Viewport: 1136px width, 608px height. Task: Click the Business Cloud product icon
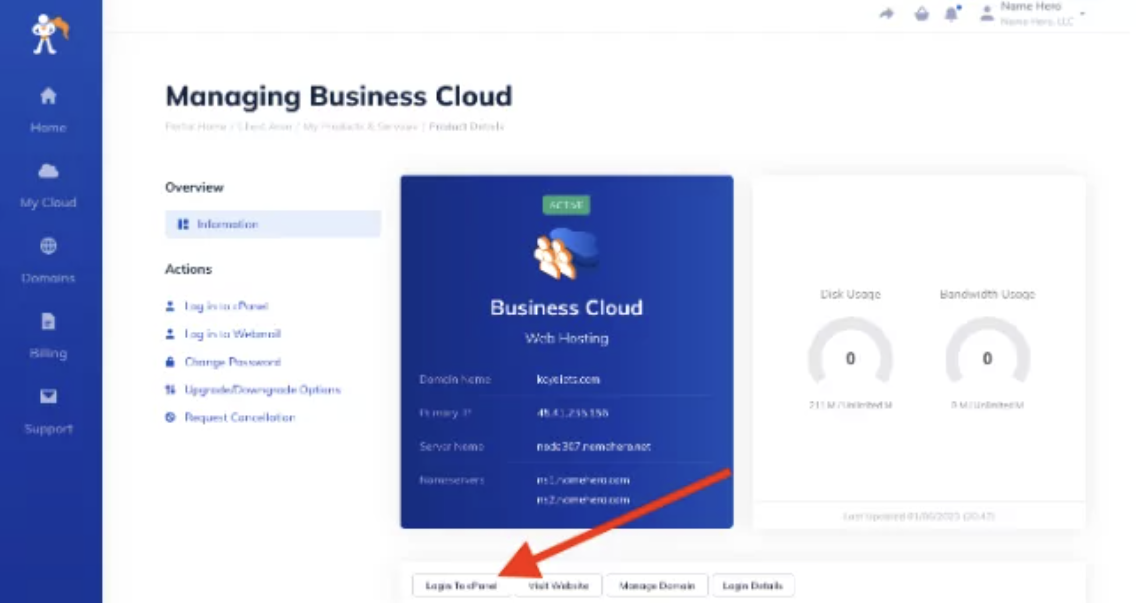[566, 254]
